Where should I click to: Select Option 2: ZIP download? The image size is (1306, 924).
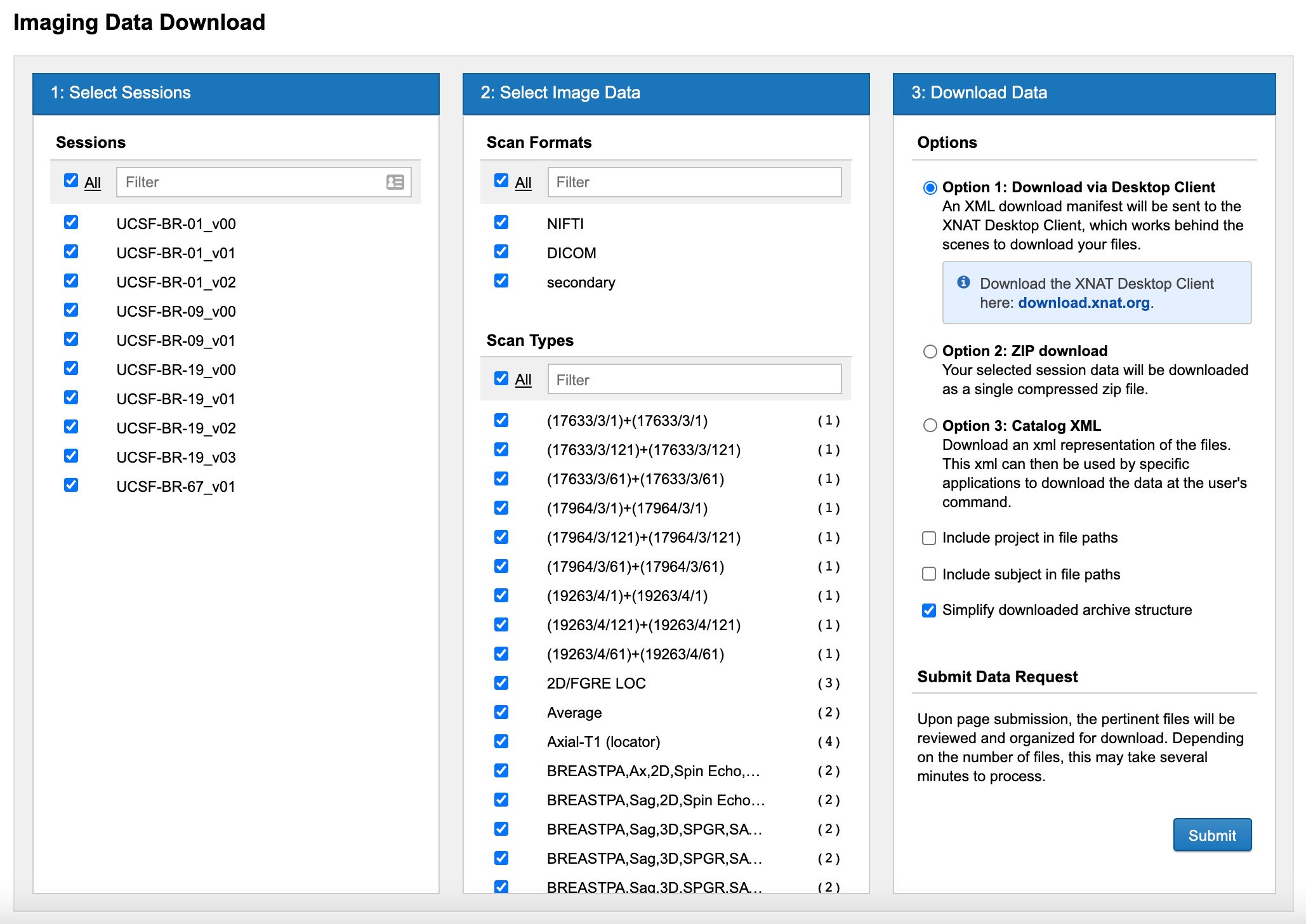(x=930, y=351)
